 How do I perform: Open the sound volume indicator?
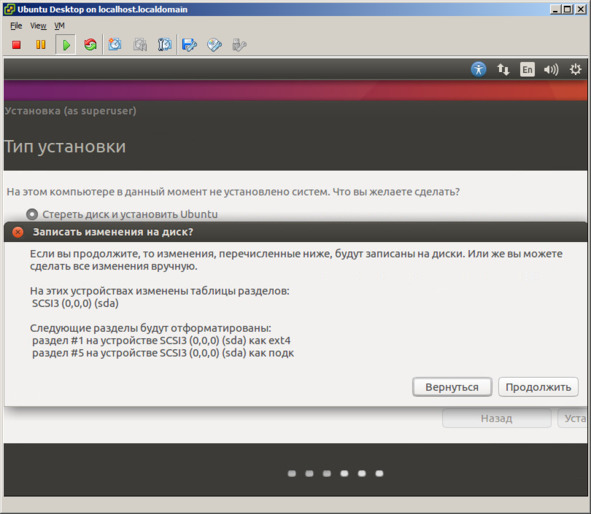pyautogui.click(x=551, y=69)
